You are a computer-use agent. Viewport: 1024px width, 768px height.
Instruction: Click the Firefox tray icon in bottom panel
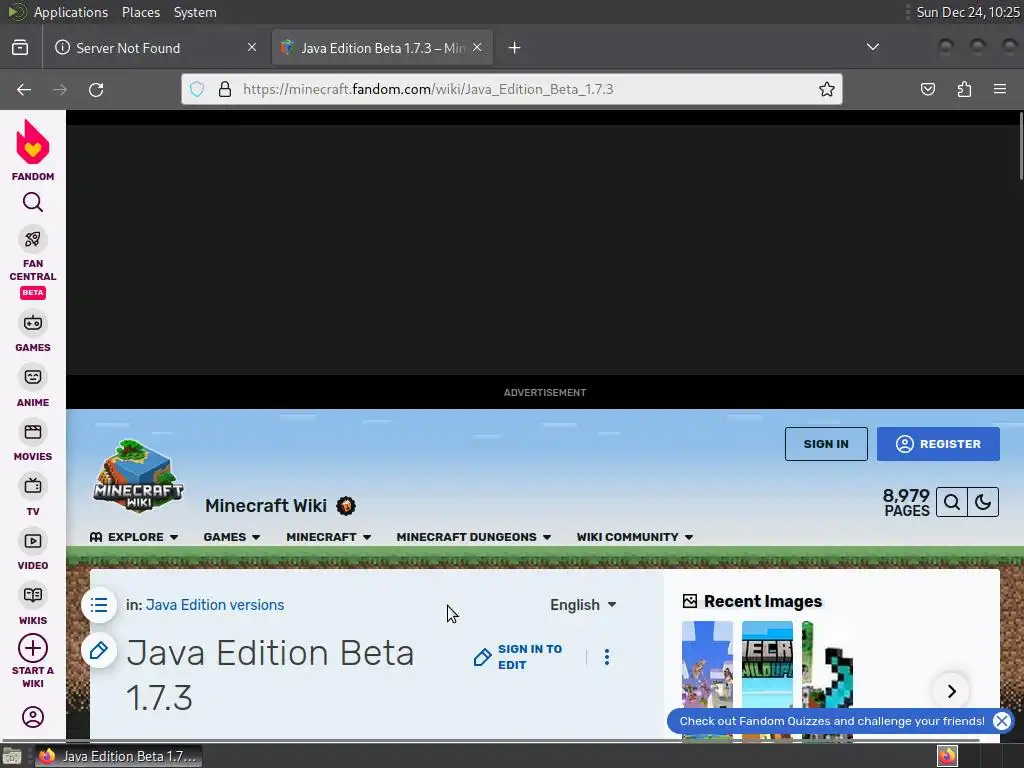pos(947,756)
